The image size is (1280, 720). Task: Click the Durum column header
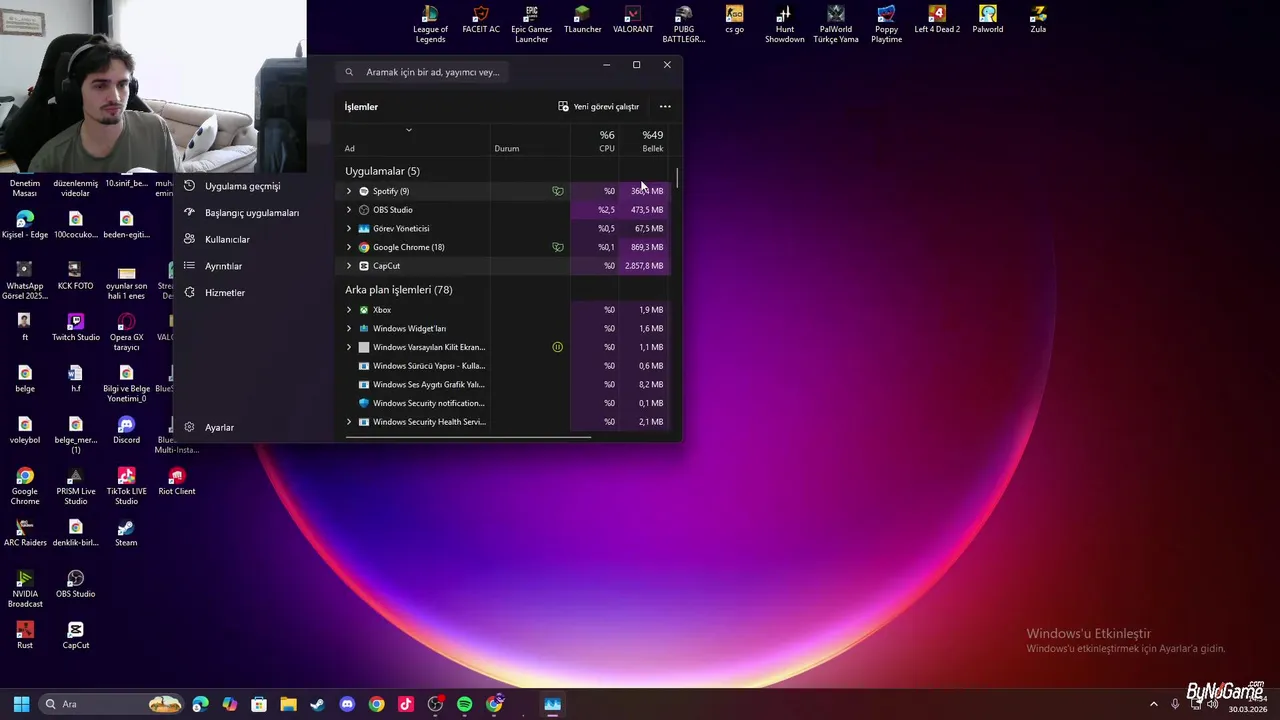(530, 141)
